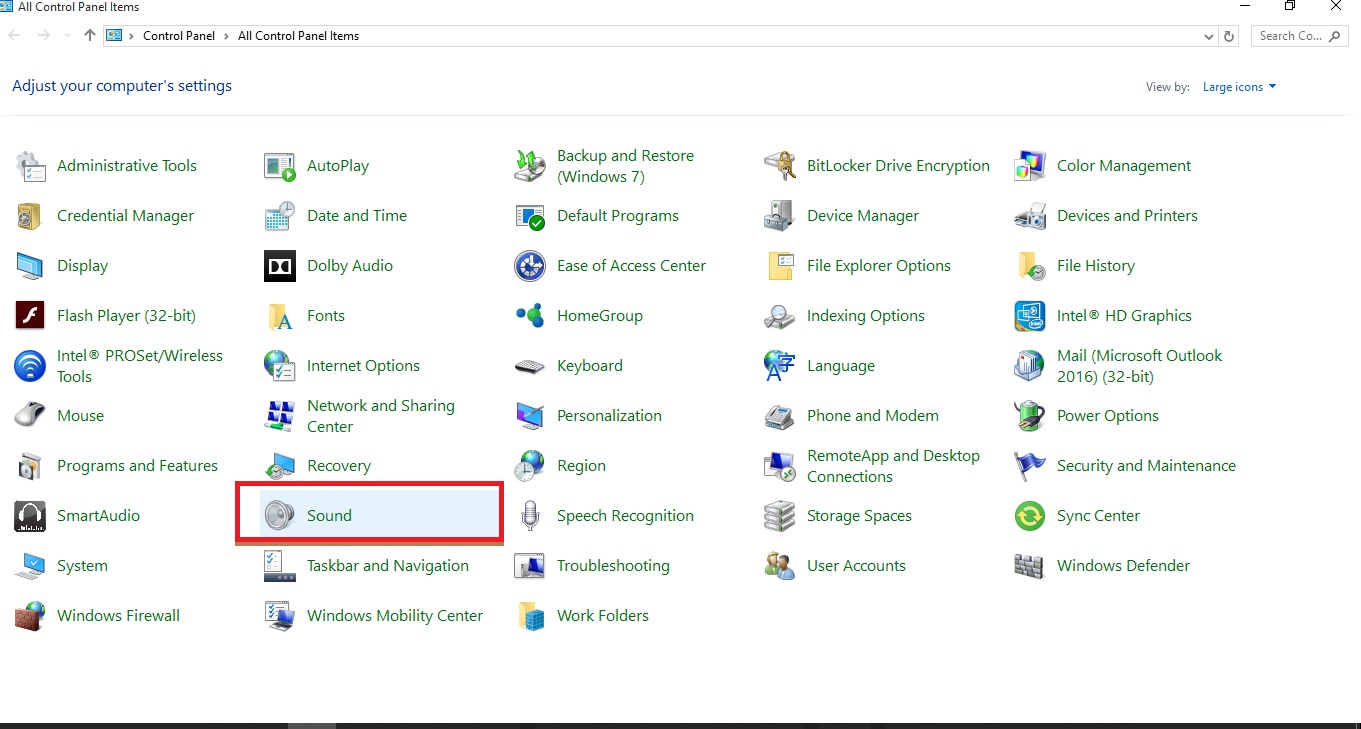Open the Work Folders icon
The height and width of the screenshot is (729, 1361).
pos(530,616)
